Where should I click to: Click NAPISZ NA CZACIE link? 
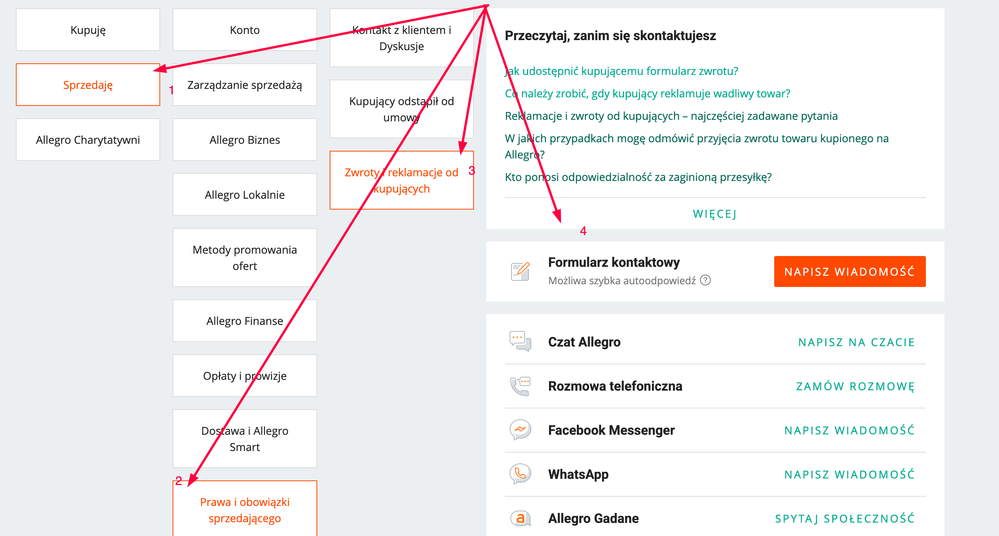click(x=856, y=342)
